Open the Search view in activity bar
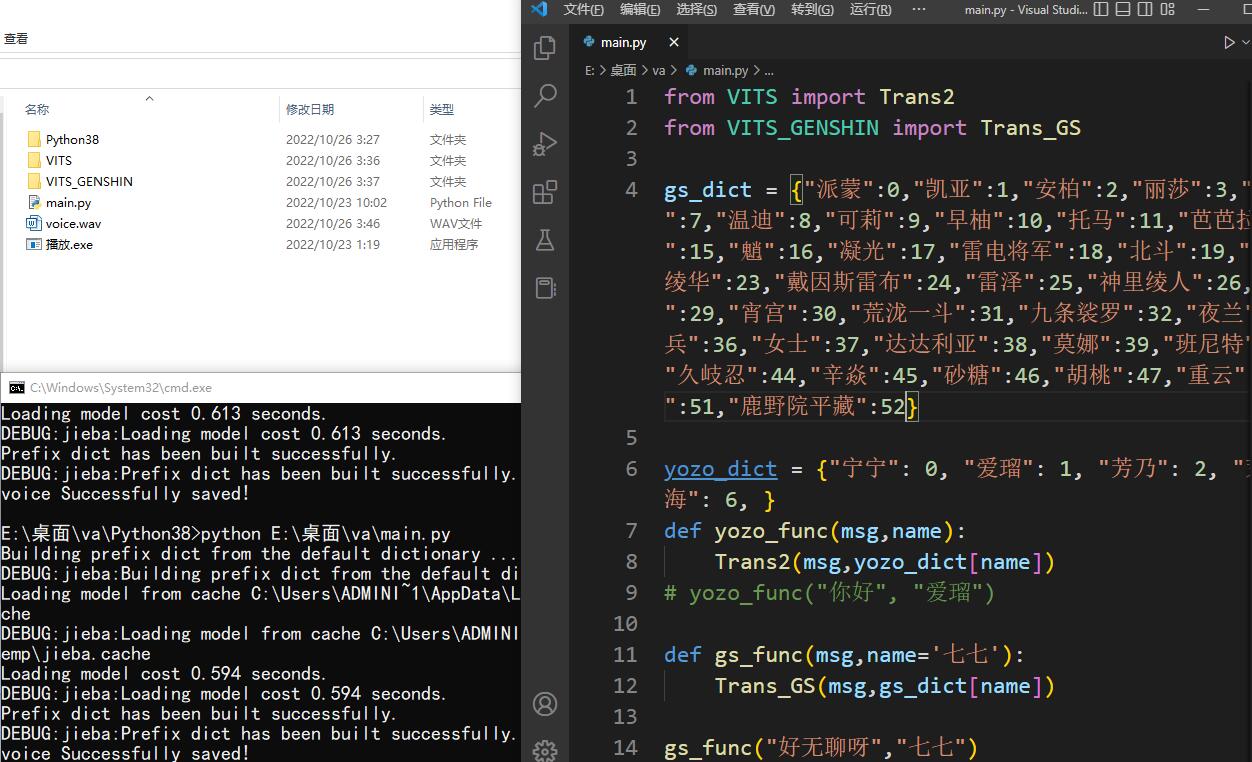1252x762 pixels. click(545, 96)
